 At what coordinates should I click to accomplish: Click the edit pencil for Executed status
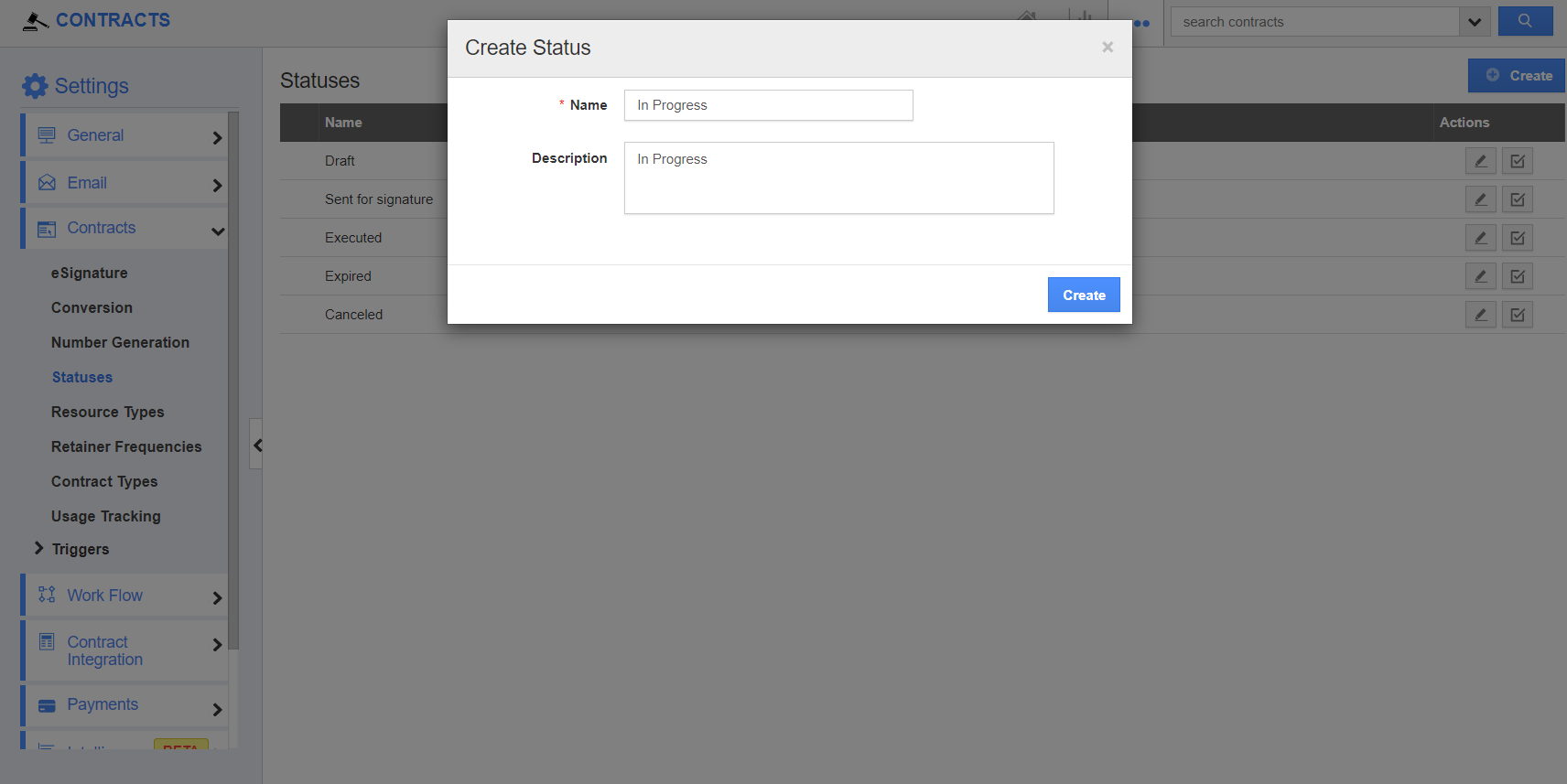pyautogui.click(x=1480, y=238)
